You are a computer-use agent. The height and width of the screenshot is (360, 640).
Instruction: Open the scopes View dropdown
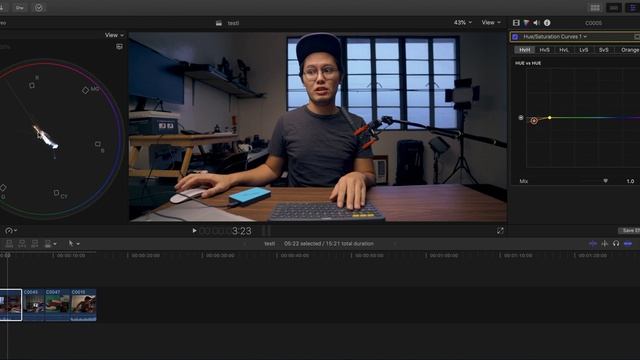pos(114,35)
